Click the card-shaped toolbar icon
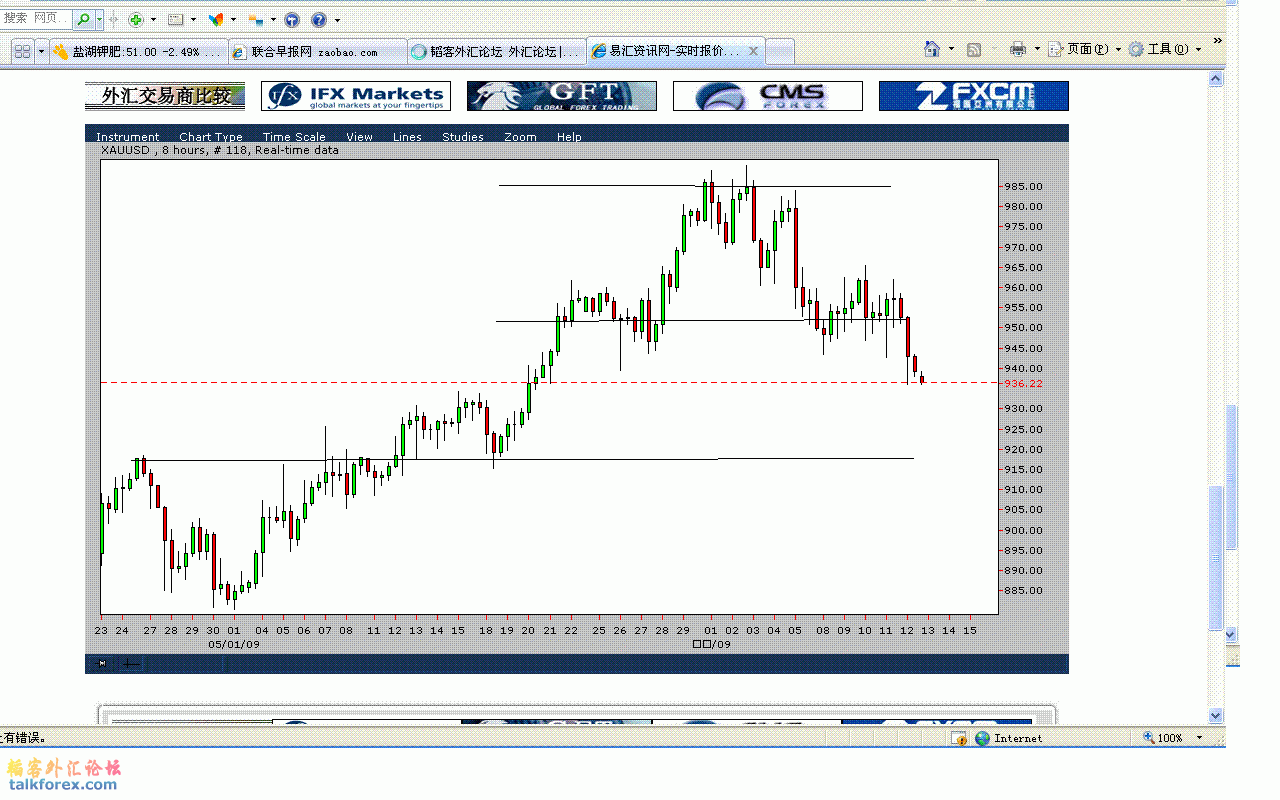The image size is (1280, 800). pos(175,19)
